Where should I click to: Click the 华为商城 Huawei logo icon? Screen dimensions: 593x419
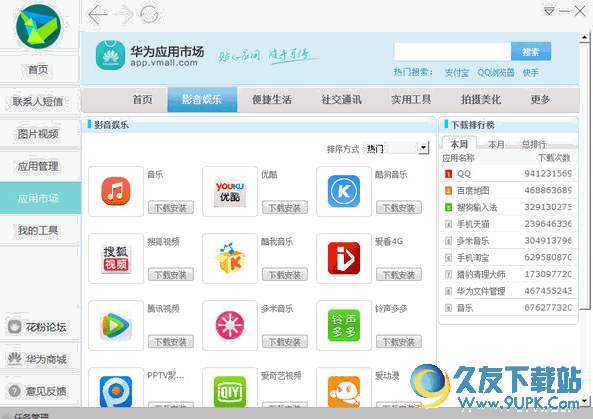point(14,358)
